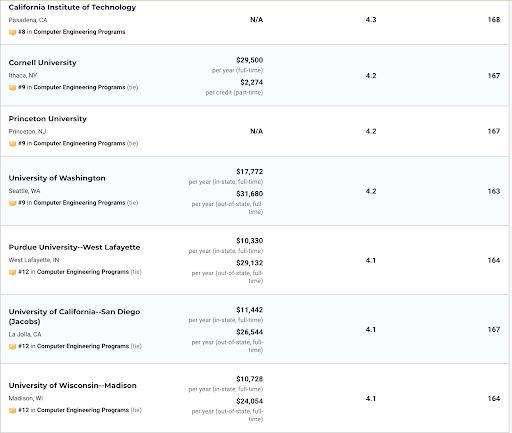Open the California Institute of Technology listing
512x433 pixels.
(72, 7)
